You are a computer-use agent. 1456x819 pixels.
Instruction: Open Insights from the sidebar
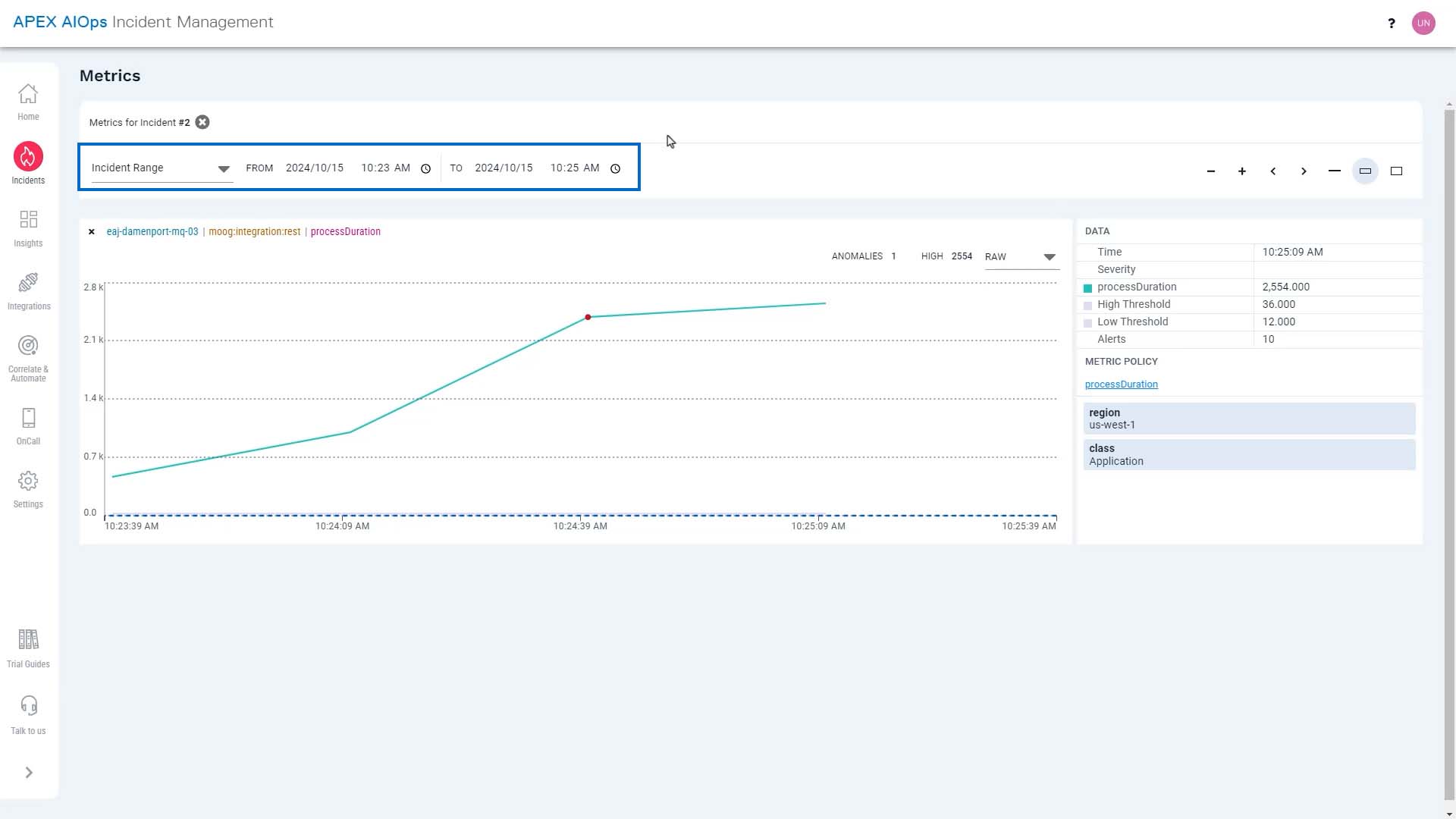point(28,228)
